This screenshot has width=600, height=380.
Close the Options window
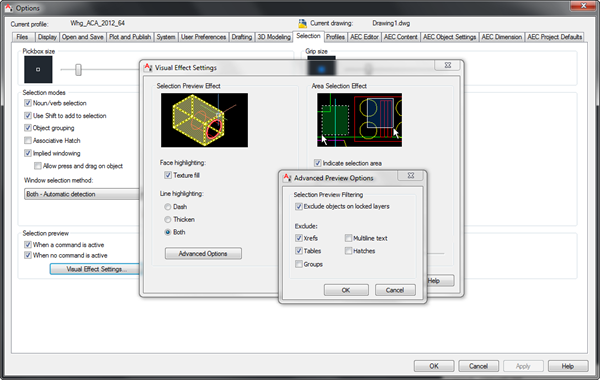583,5
